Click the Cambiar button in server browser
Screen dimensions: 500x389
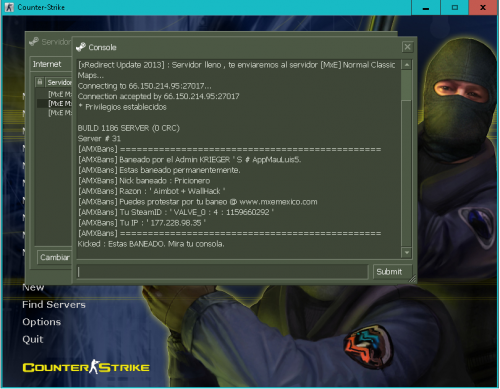coord(55,257)
